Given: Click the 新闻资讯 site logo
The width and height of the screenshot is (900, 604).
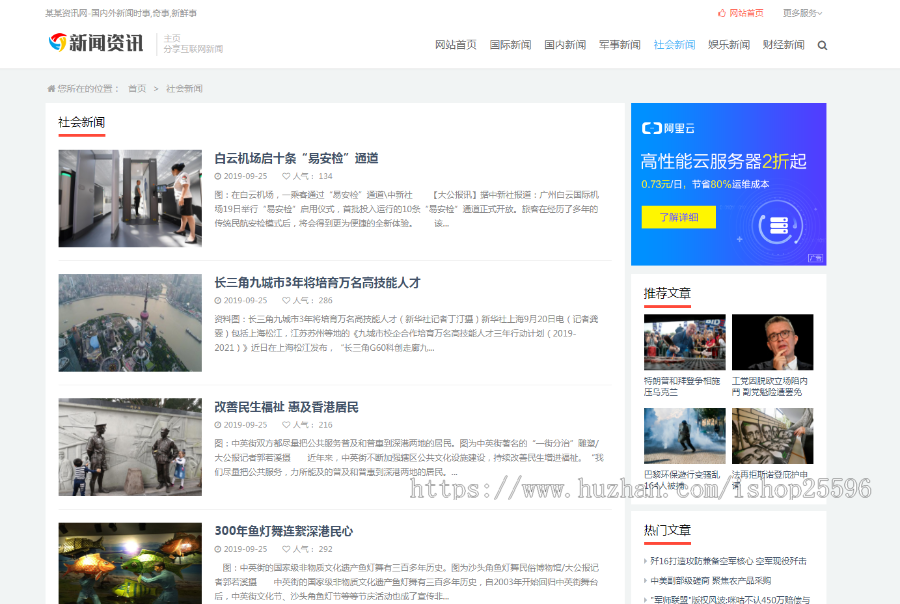Looking at the screenshot, I should point(96,43).
